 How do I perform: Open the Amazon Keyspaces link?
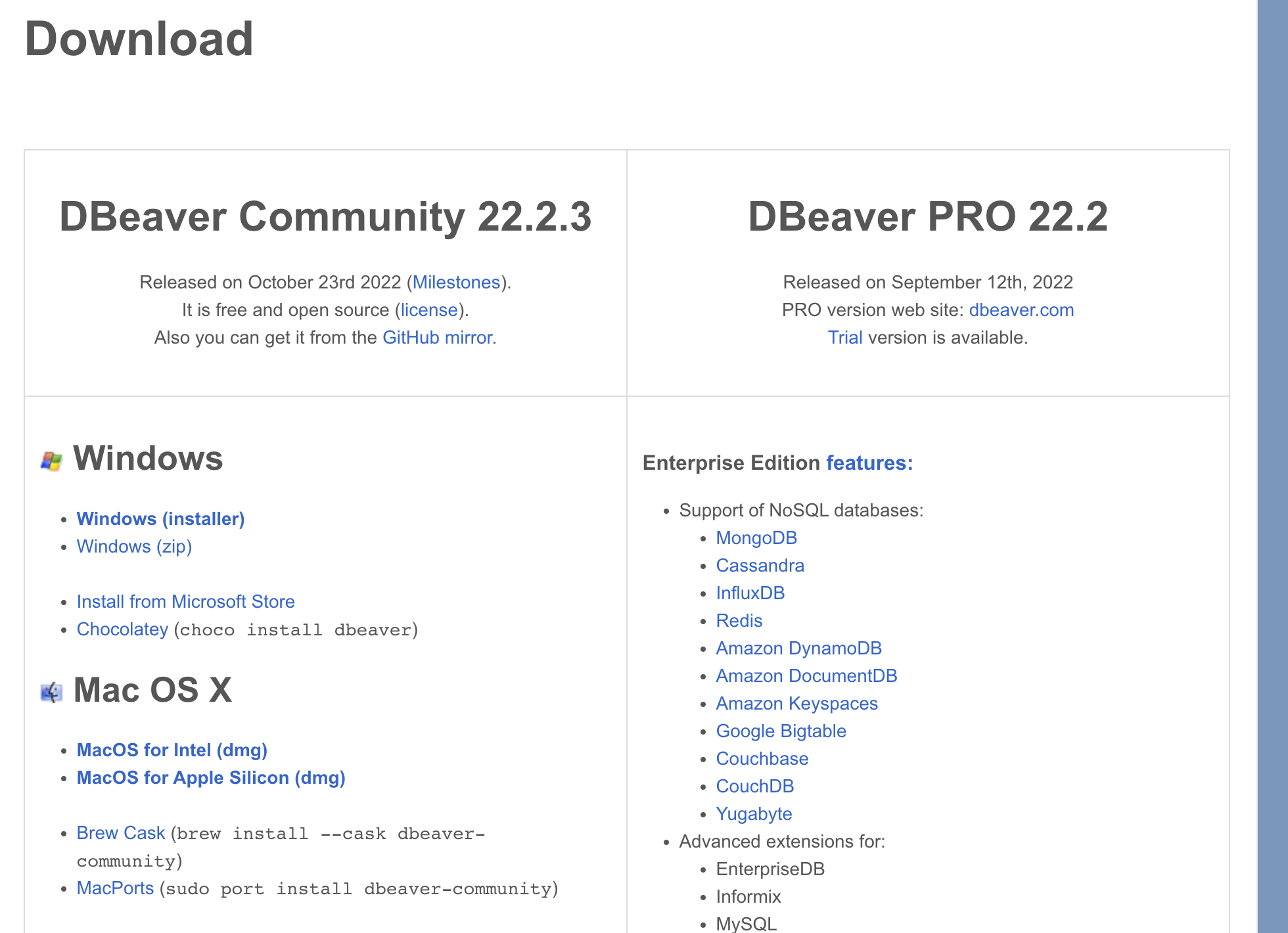(x=797, y=704)
